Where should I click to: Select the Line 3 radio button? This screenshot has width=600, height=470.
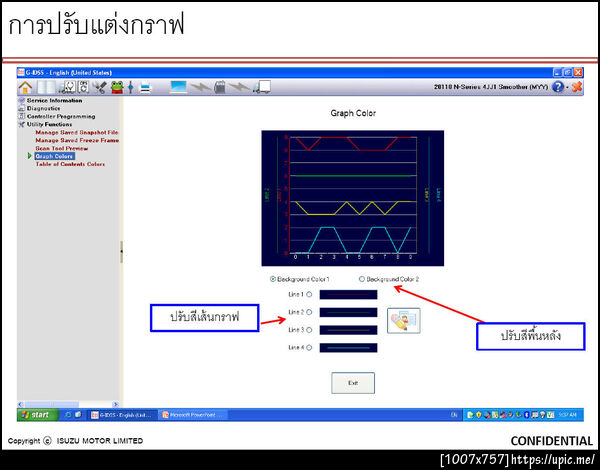[x=309, y=330]
